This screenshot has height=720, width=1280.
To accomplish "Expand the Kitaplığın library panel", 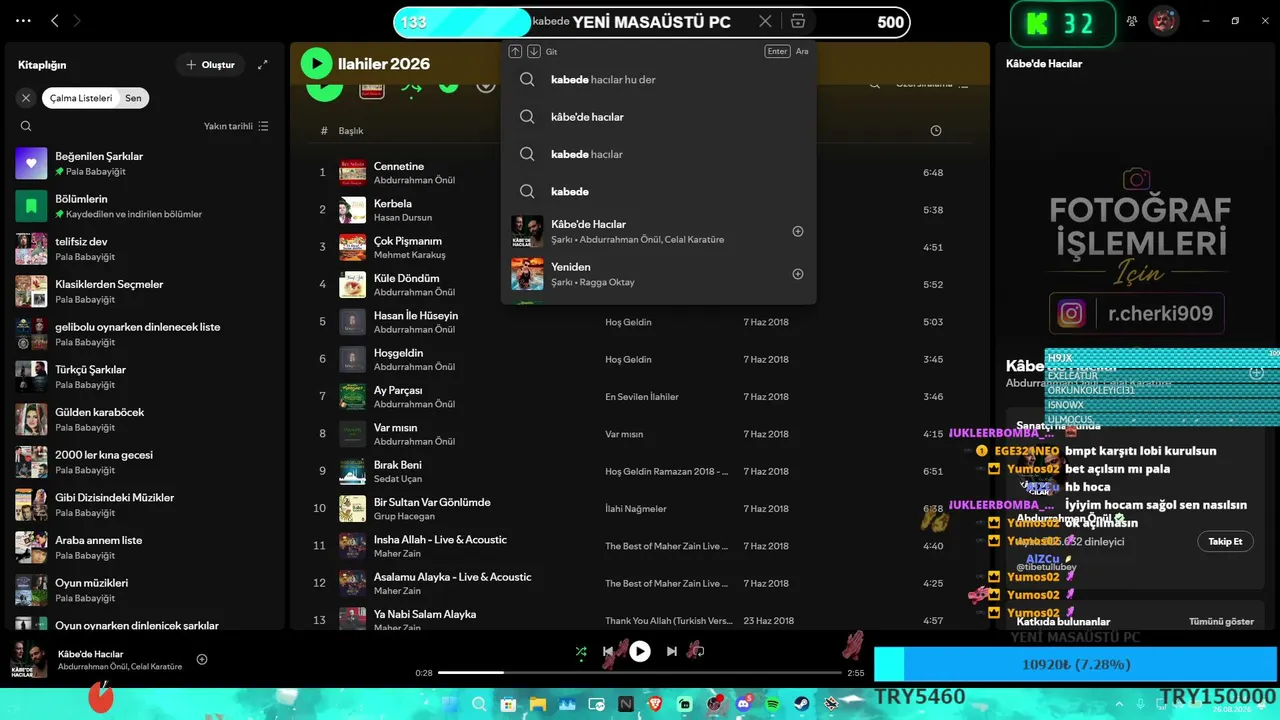I will (x=263, y=65).
